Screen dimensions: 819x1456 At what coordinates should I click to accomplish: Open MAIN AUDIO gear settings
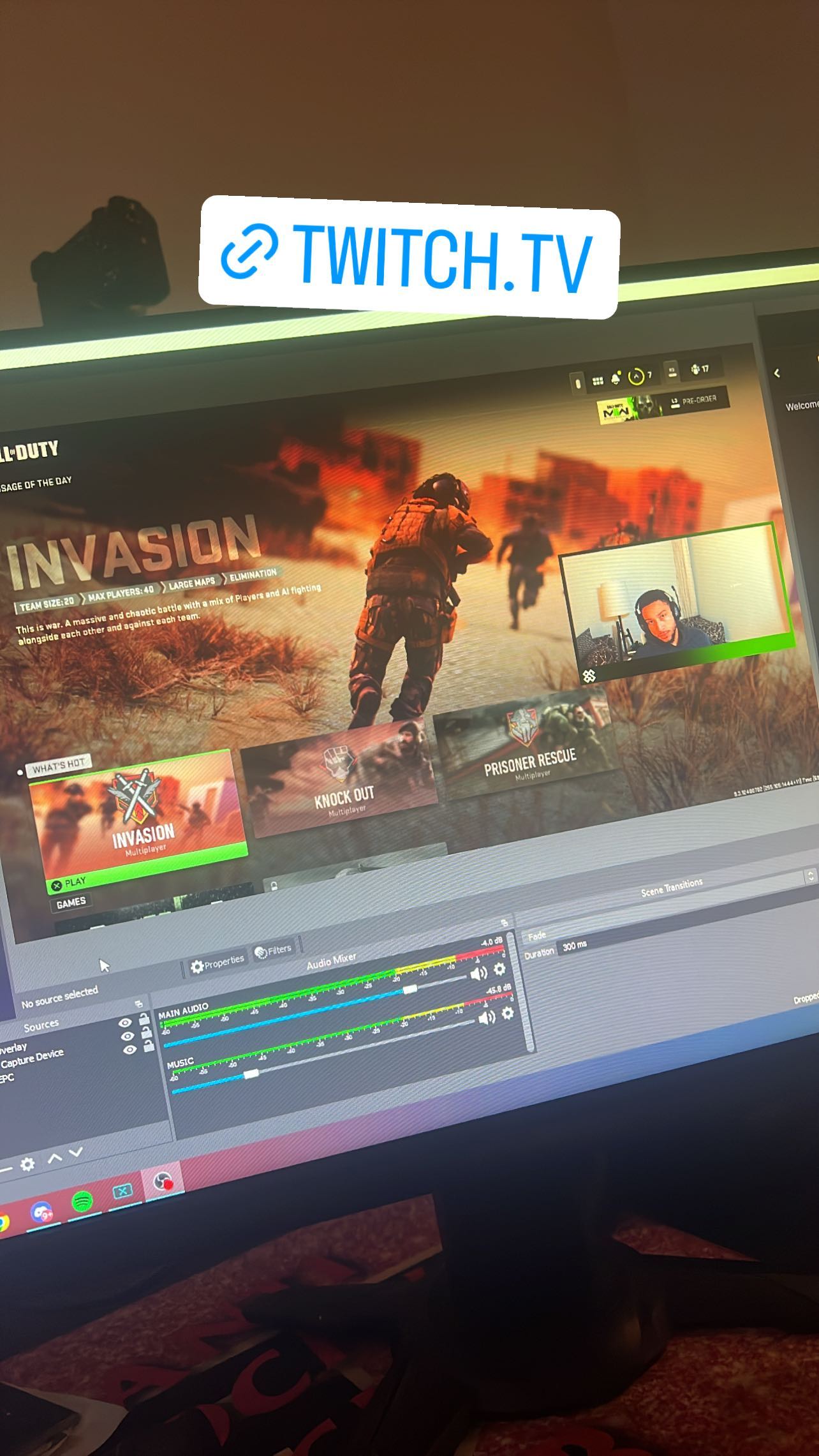pos(500,969)
